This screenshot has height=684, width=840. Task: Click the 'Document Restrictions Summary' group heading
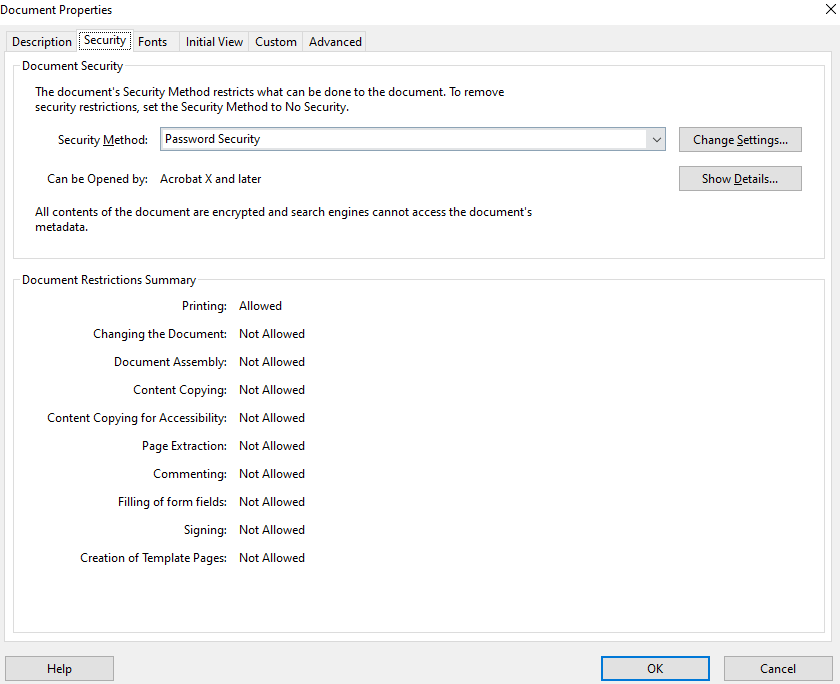(109, 280)
